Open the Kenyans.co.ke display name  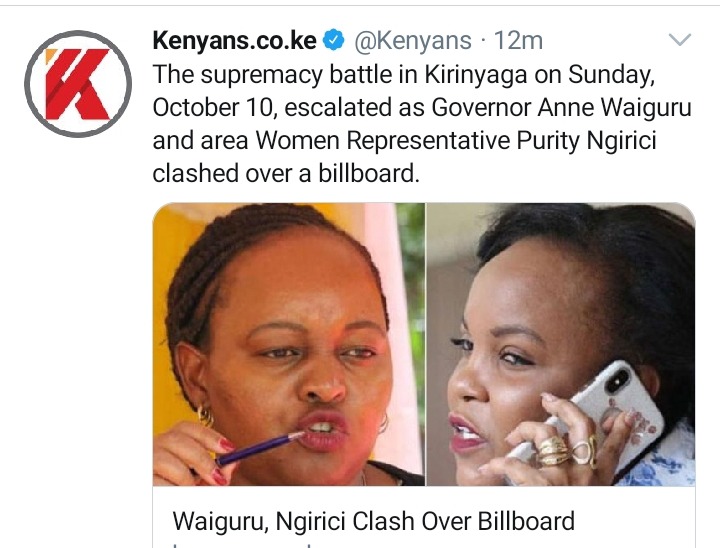click(235, 40)
